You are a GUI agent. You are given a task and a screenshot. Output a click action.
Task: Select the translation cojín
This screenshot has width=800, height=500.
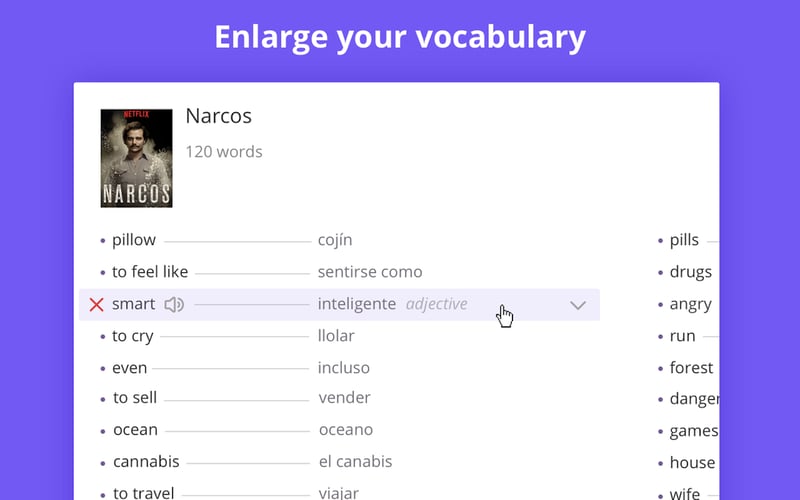[x=335, y=240]
